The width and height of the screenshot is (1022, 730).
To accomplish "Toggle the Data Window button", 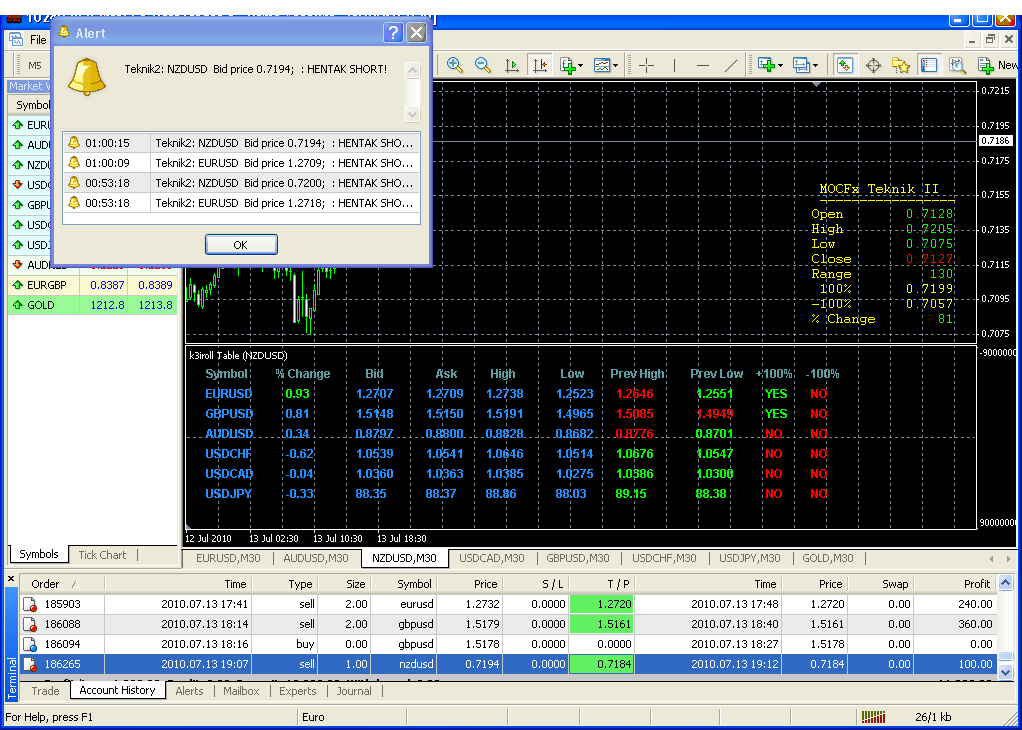I will coord(873,65).
